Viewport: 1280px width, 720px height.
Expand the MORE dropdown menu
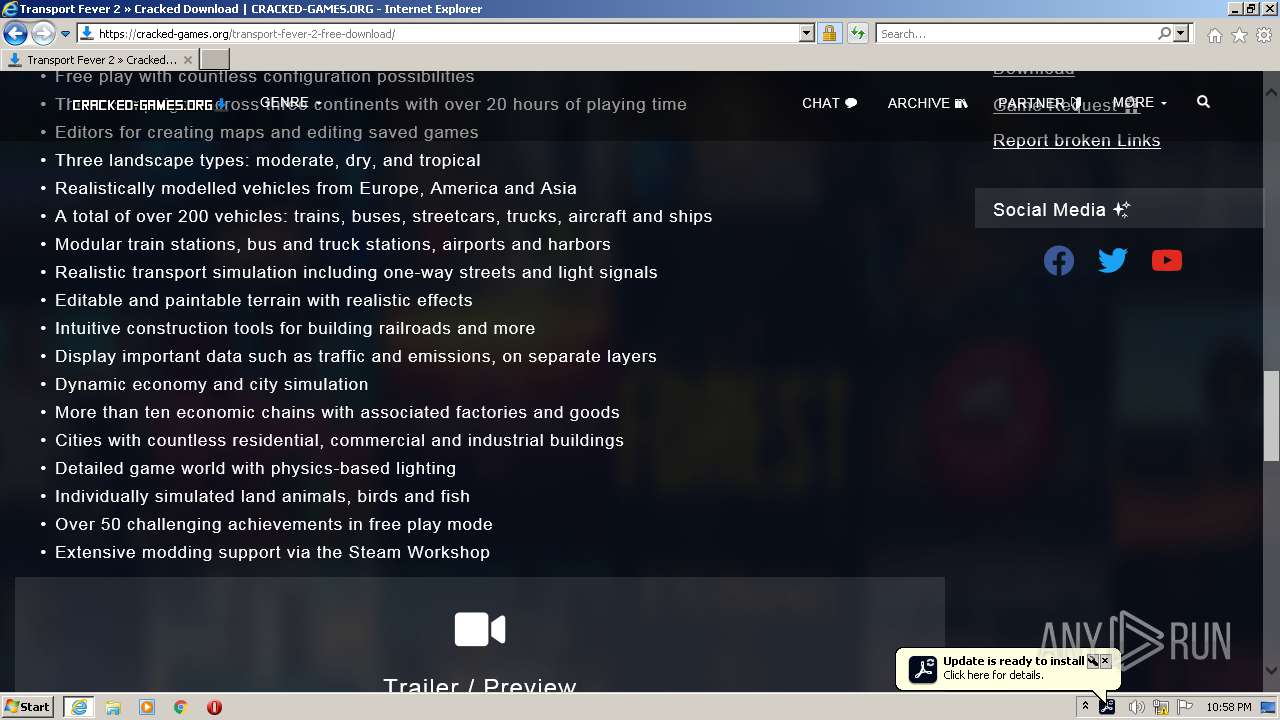1139,103
